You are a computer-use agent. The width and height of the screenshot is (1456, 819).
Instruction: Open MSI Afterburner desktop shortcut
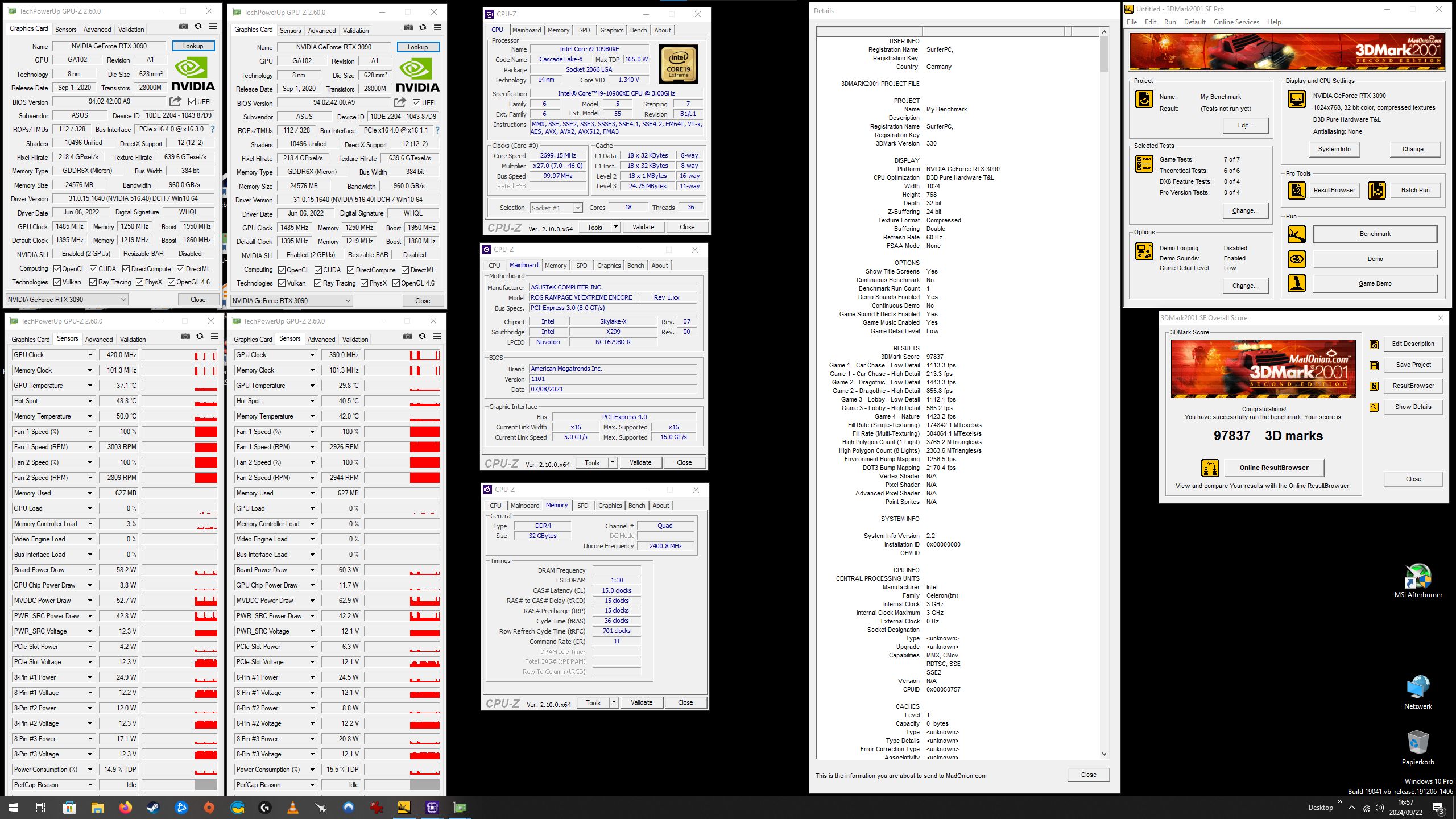pyautogui.click(x=1418, y=581)
